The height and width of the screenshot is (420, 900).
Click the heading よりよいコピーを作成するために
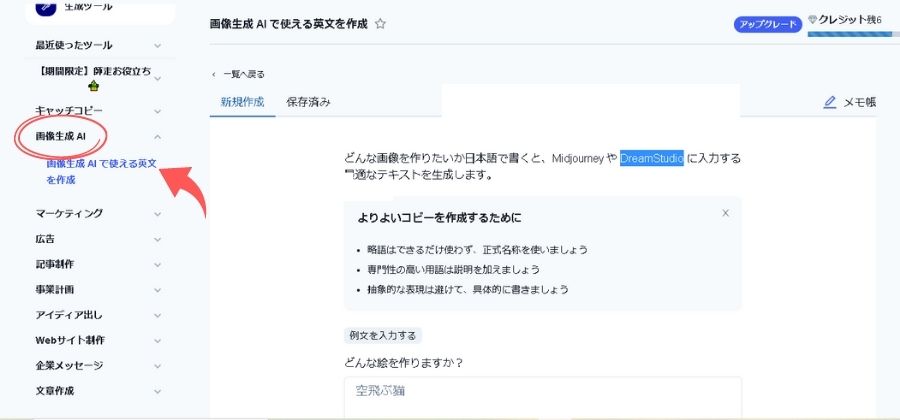439,218
